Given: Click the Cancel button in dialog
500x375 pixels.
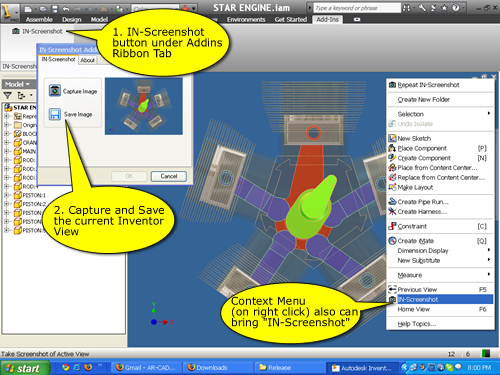Looking at the screenshot, I should click(169, 176).
